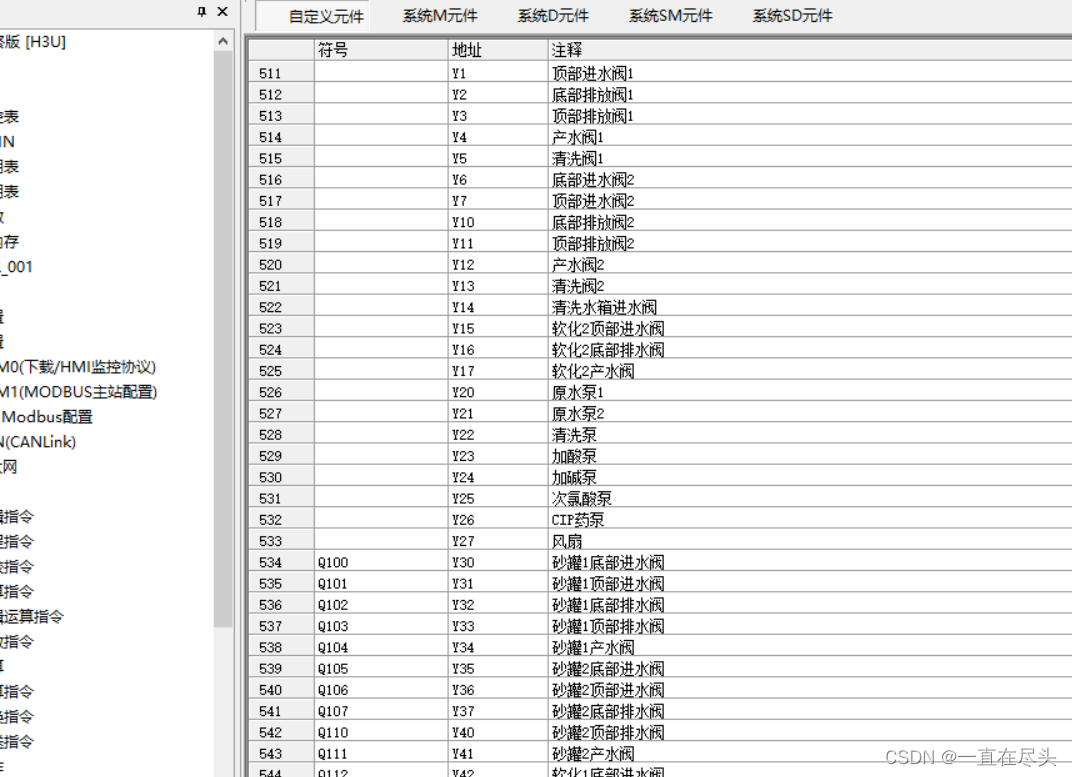Close the left project panel
Screen dimensions: 1072x777
(x=222, y=12)
